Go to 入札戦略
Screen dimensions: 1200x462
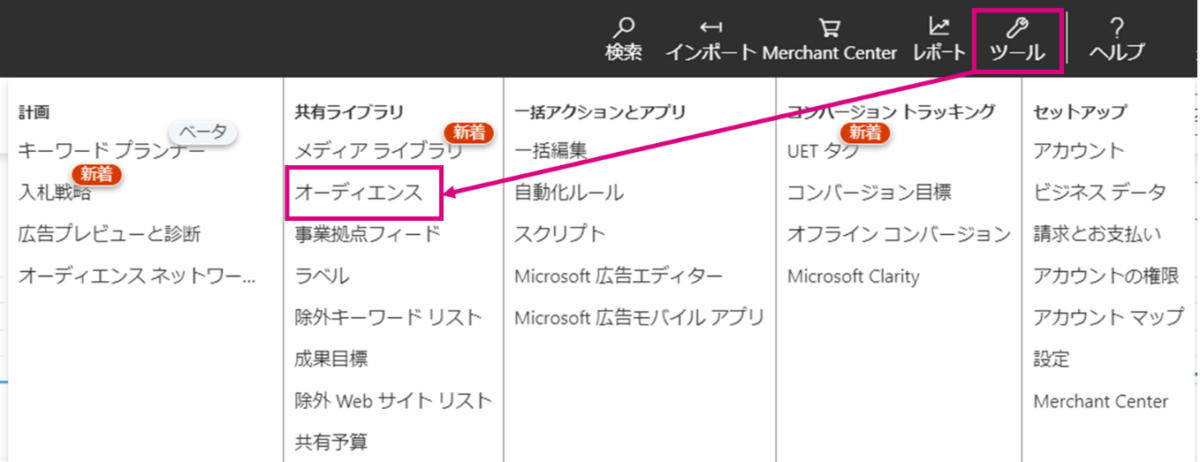[x=54, y=192]
